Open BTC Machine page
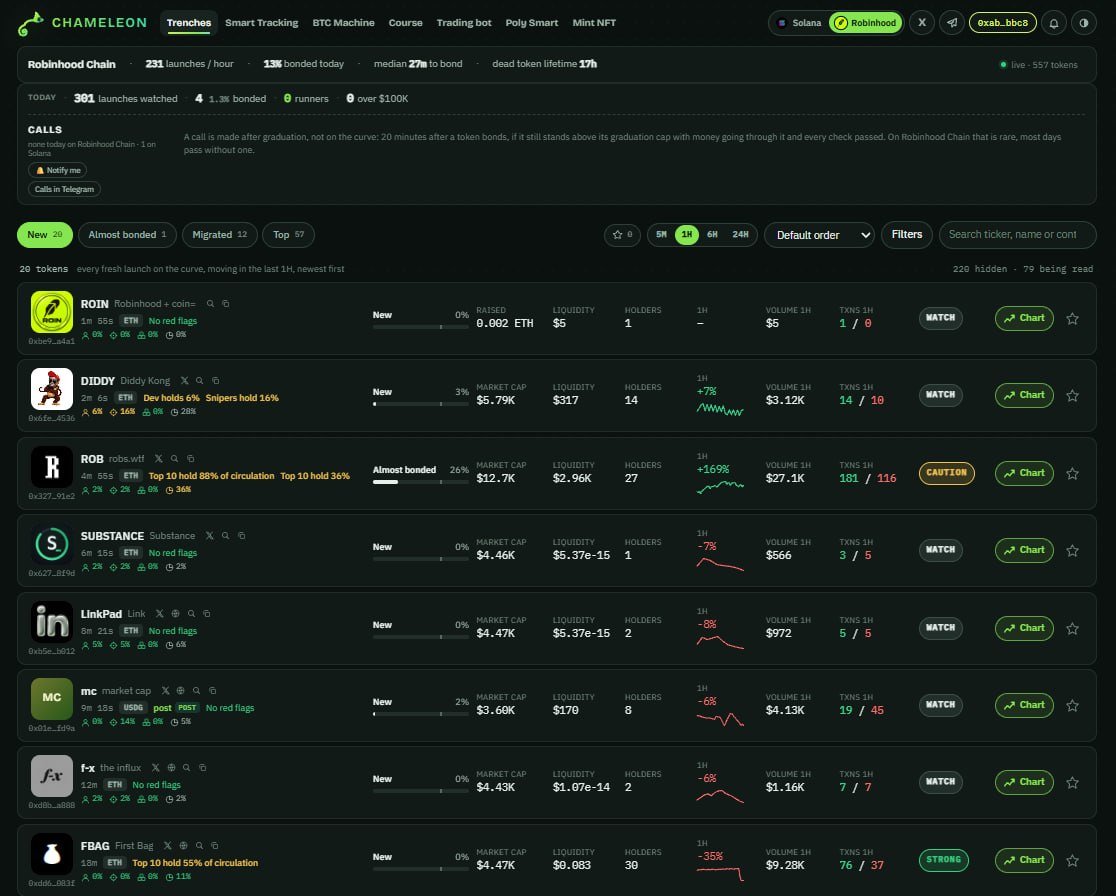The image size is (1116, 896). [343, 23]
